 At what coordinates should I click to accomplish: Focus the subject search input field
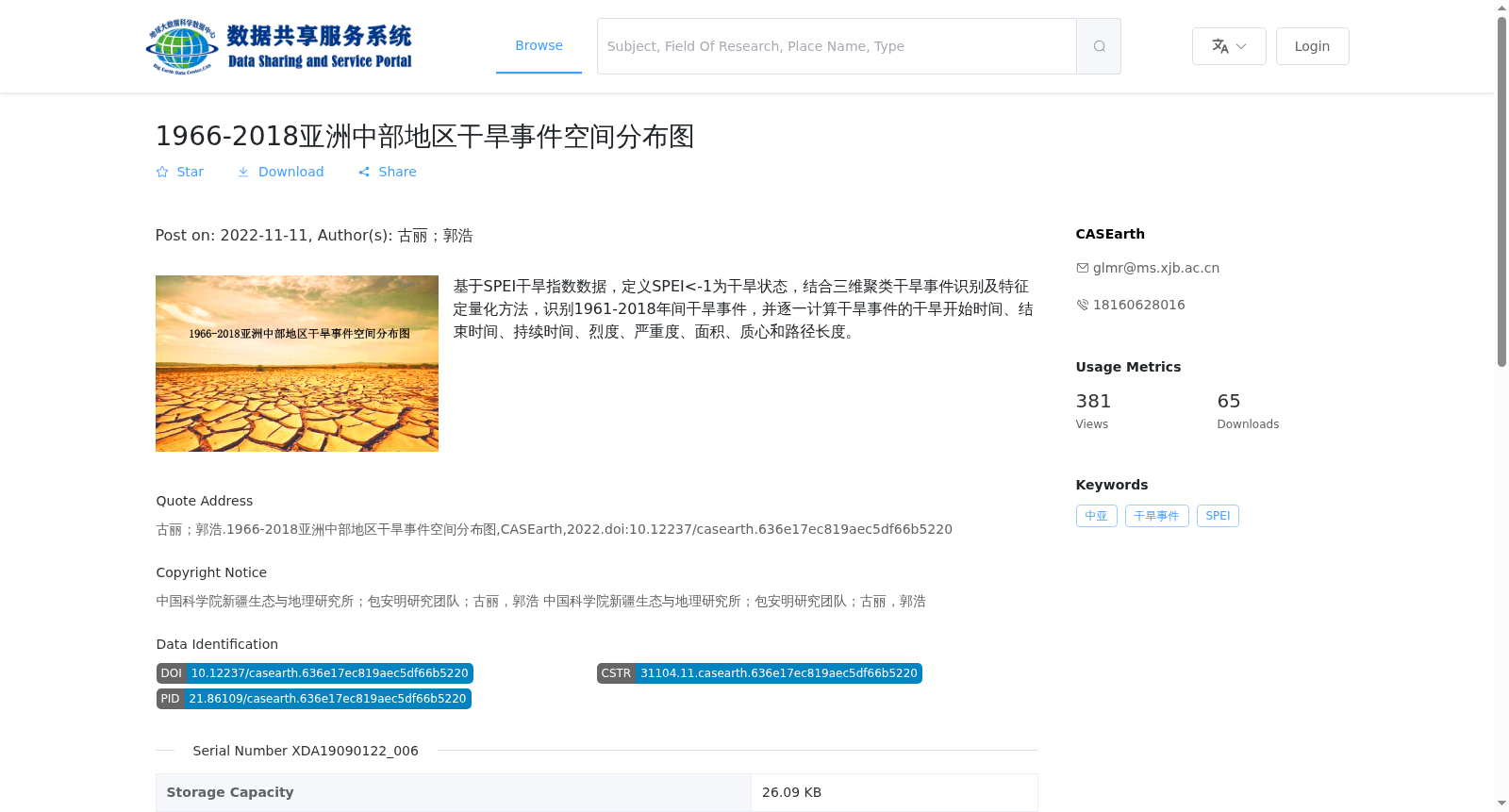837,46
